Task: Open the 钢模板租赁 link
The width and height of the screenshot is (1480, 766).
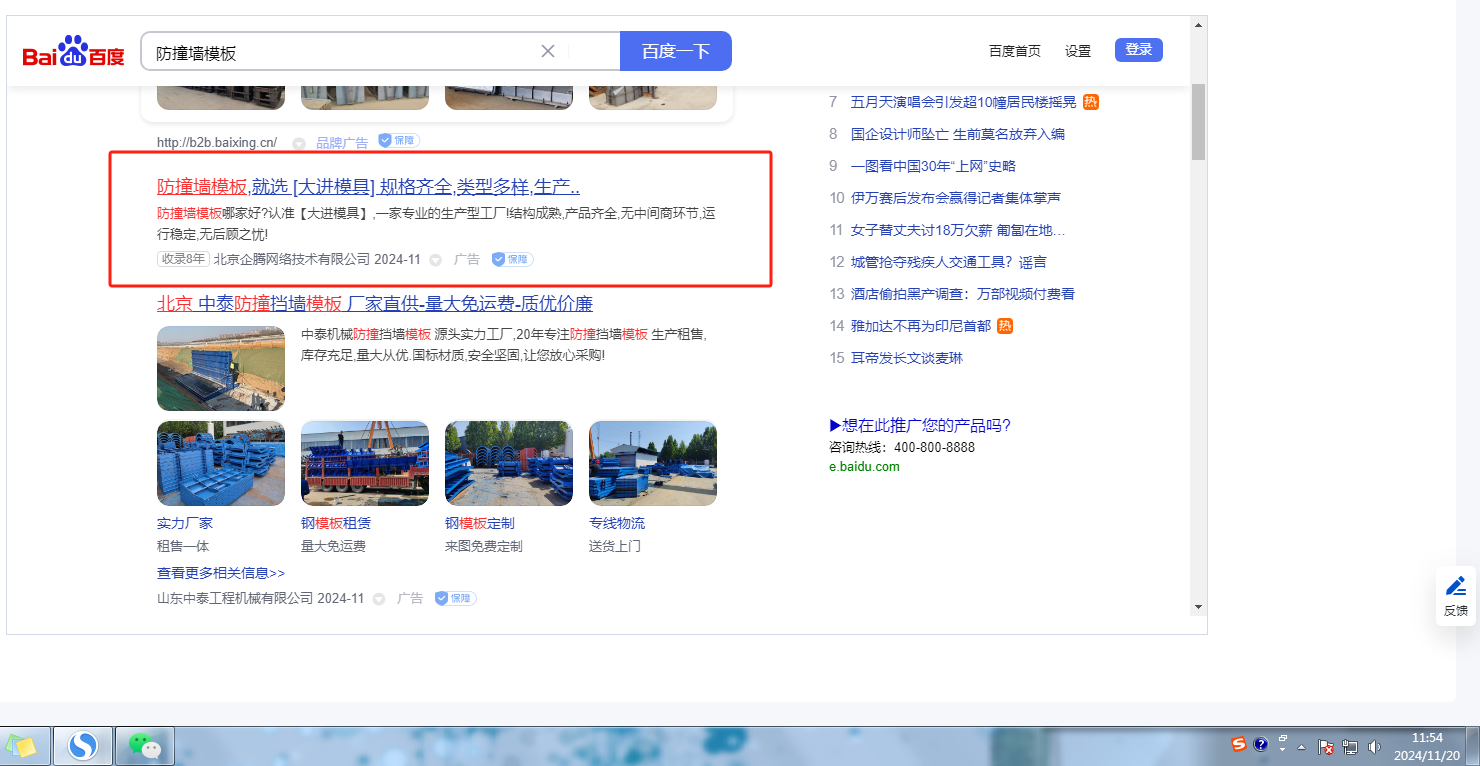Action: [x=336, y=523]
